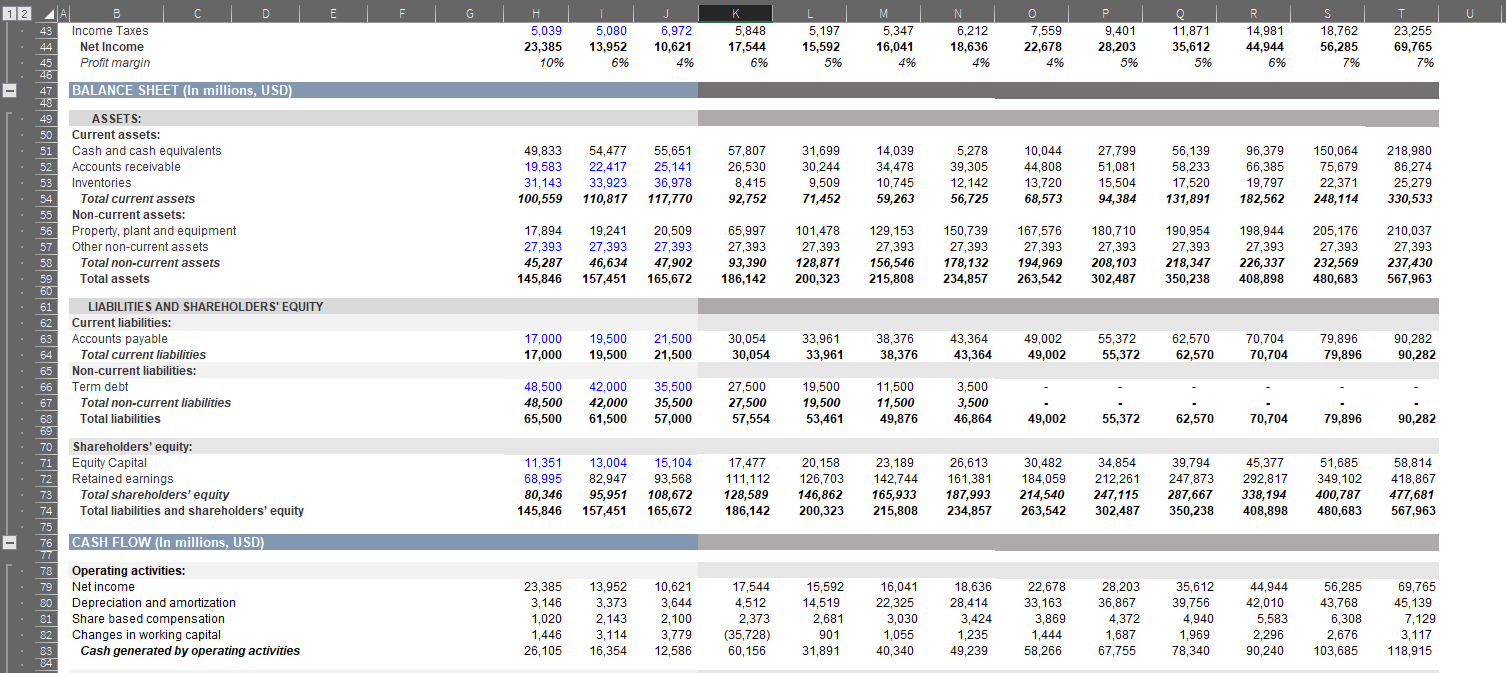
Task: Select Total liabilities and shareholders' equity label
Action: pyautogui.click(x=192, y=511)
